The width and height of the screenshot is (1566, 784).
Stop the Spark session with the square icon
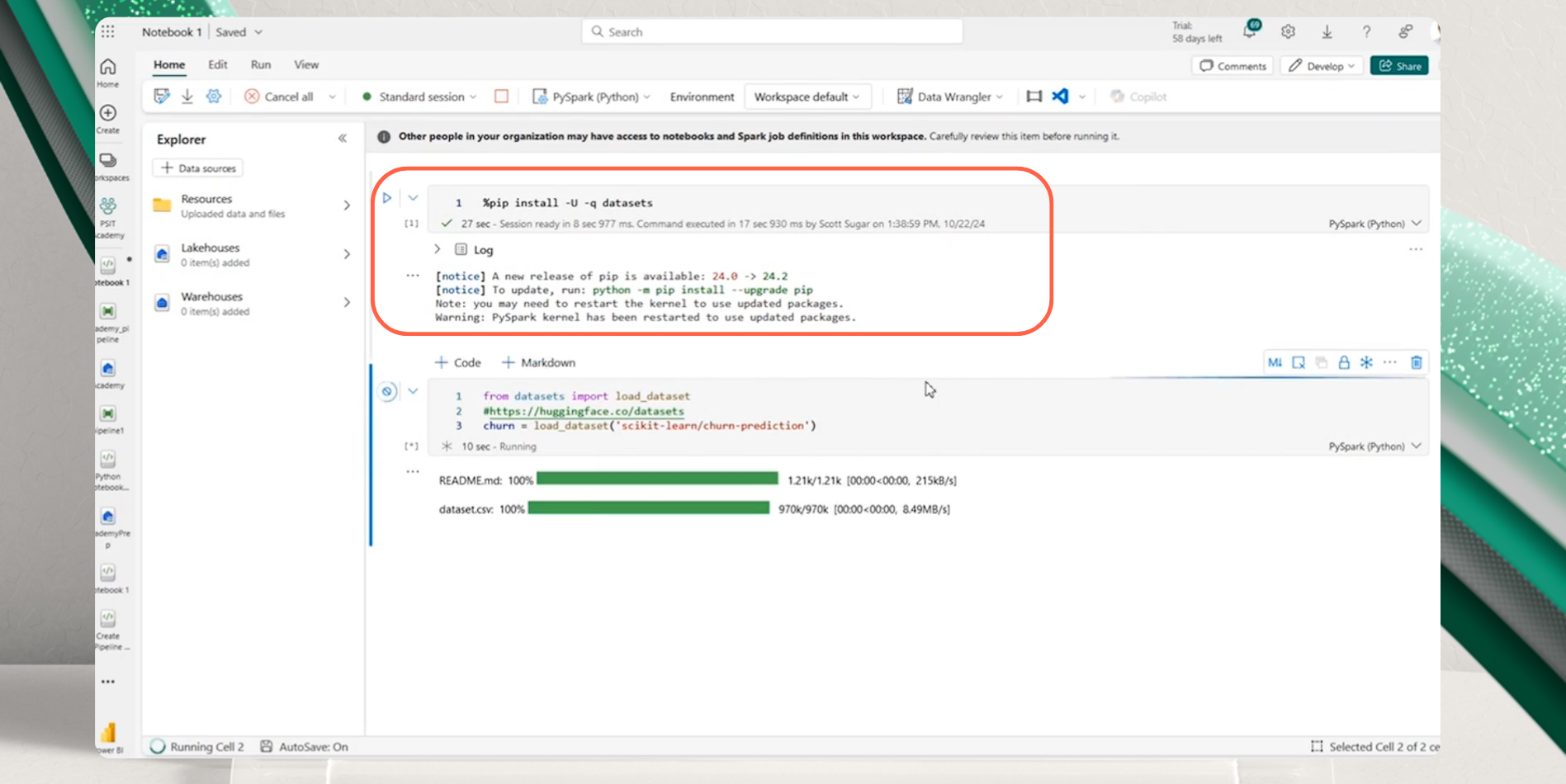501,96
